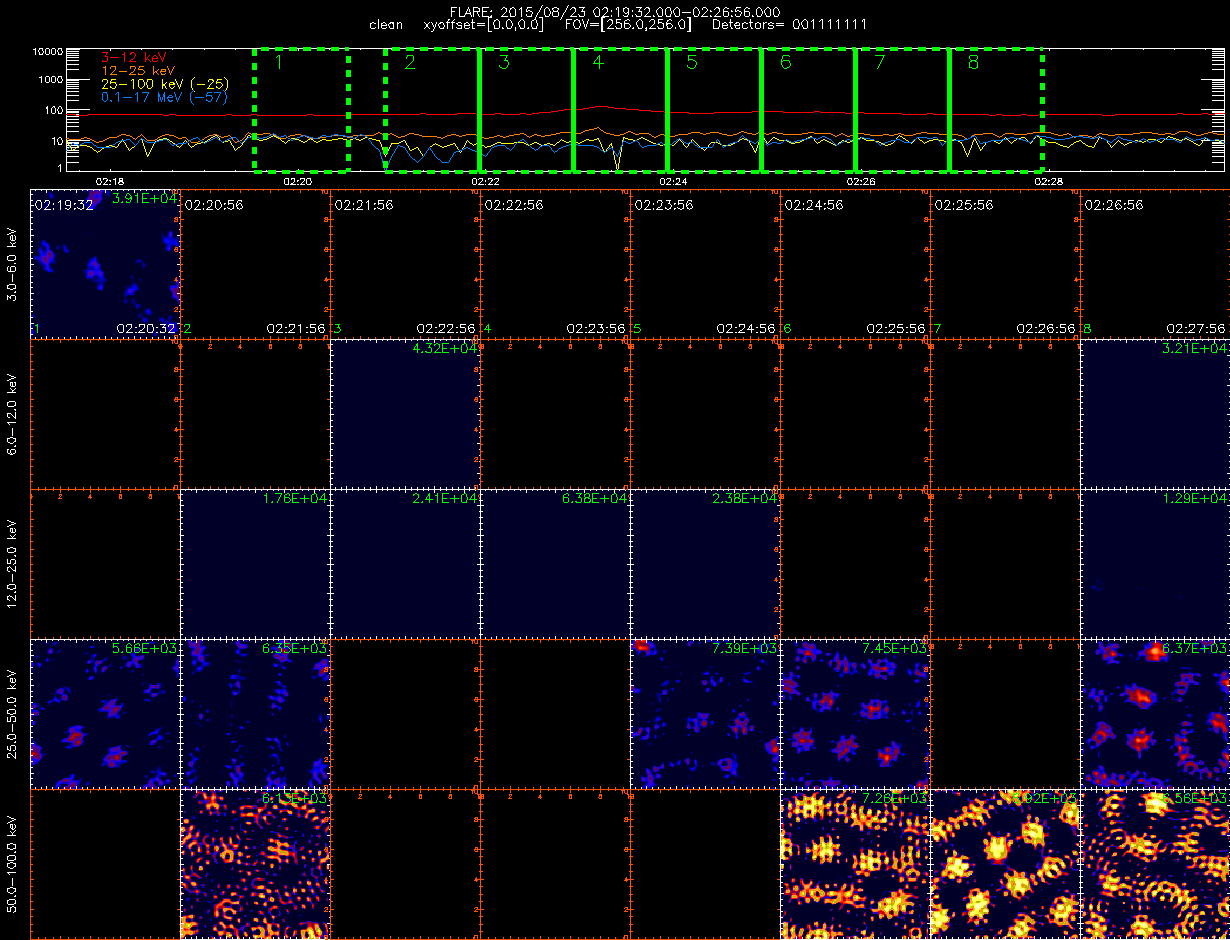Open the 25.0-50.0 keV image peaking 7.45E+03
Screen dimensions: 1230x940
(855, 714)
